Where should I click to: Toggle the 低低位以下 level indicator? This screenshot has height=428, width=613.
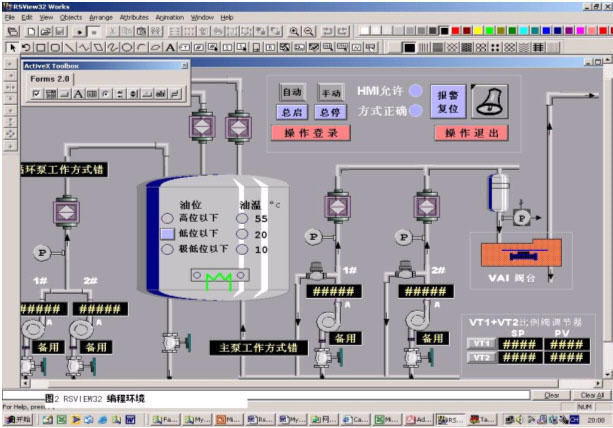167,233
